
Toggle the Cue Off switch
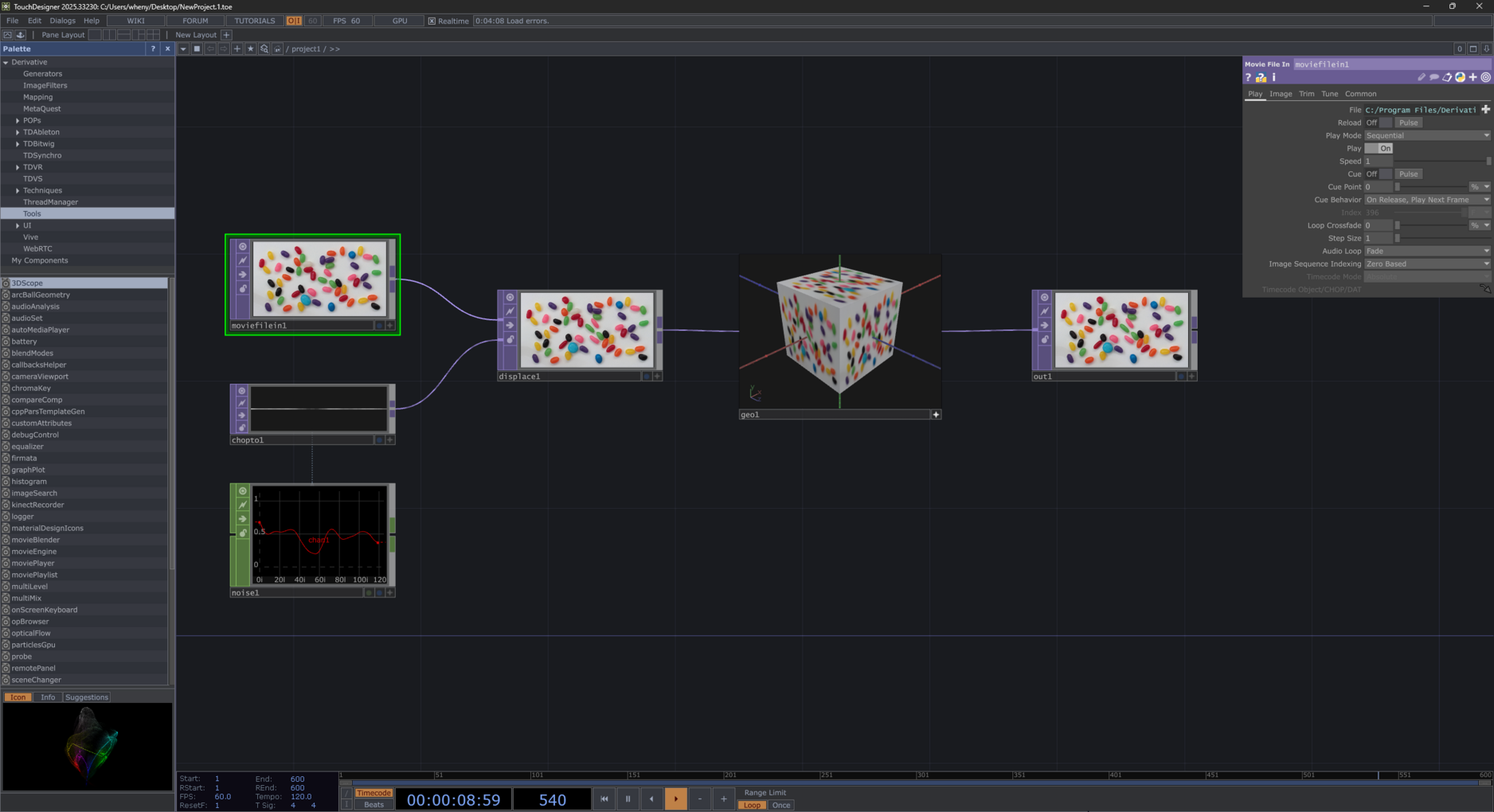coord(1379,174)
